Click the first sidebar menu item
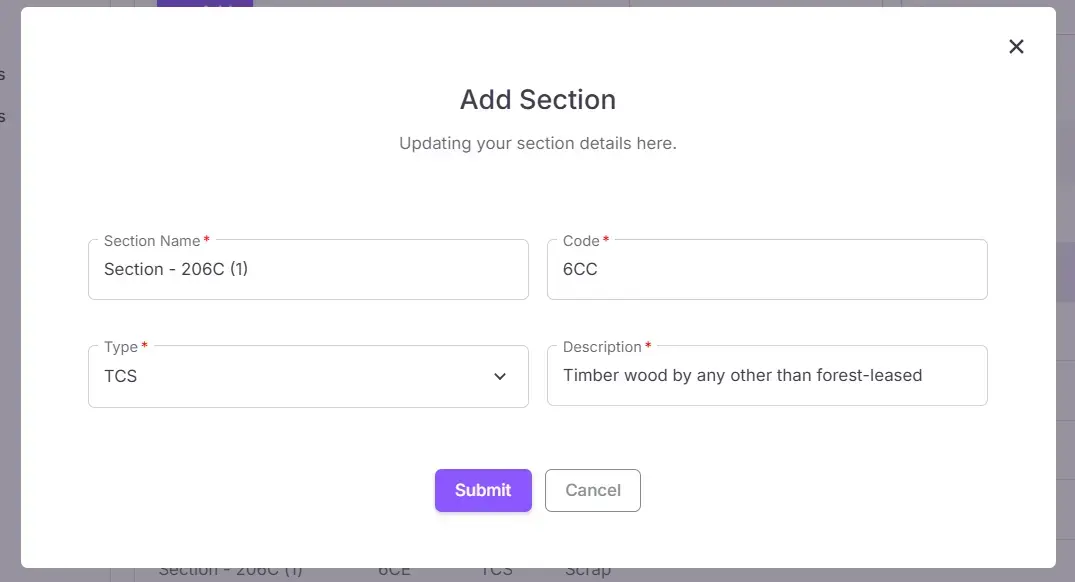Screen dimensions: 1075x582 tap(4, 73)
